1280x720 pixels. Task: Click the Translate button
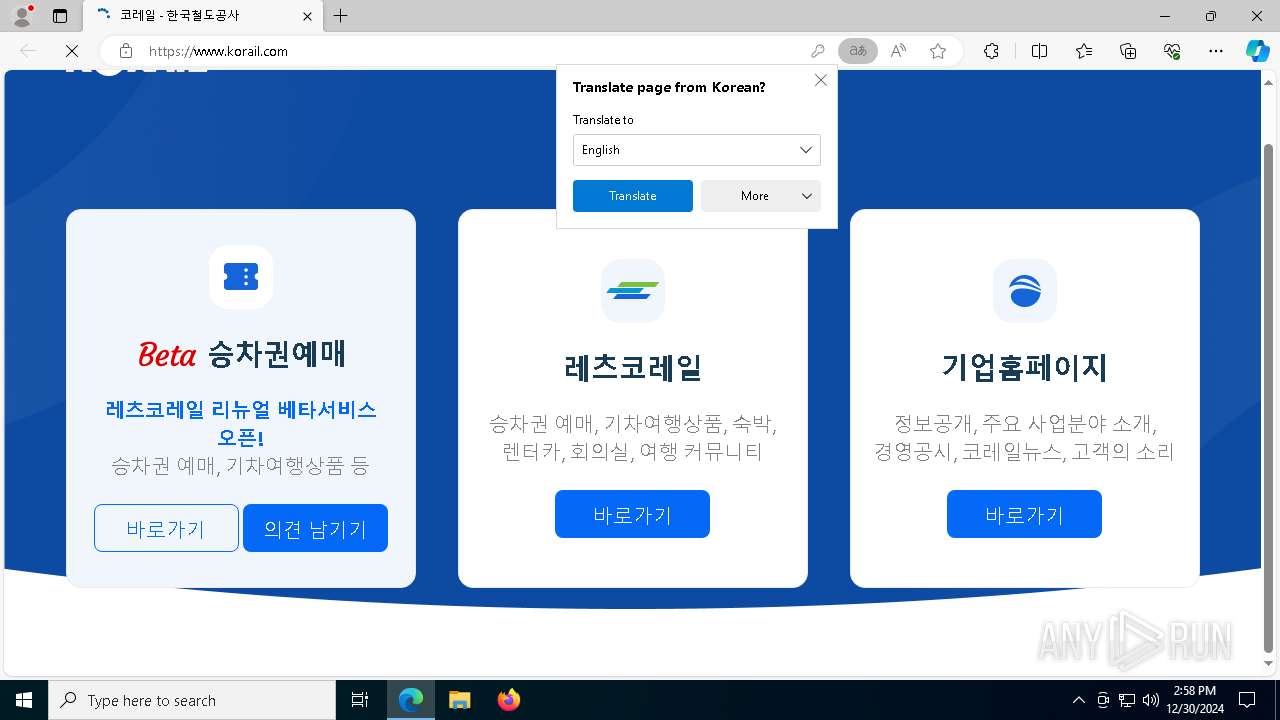point(633,196)
